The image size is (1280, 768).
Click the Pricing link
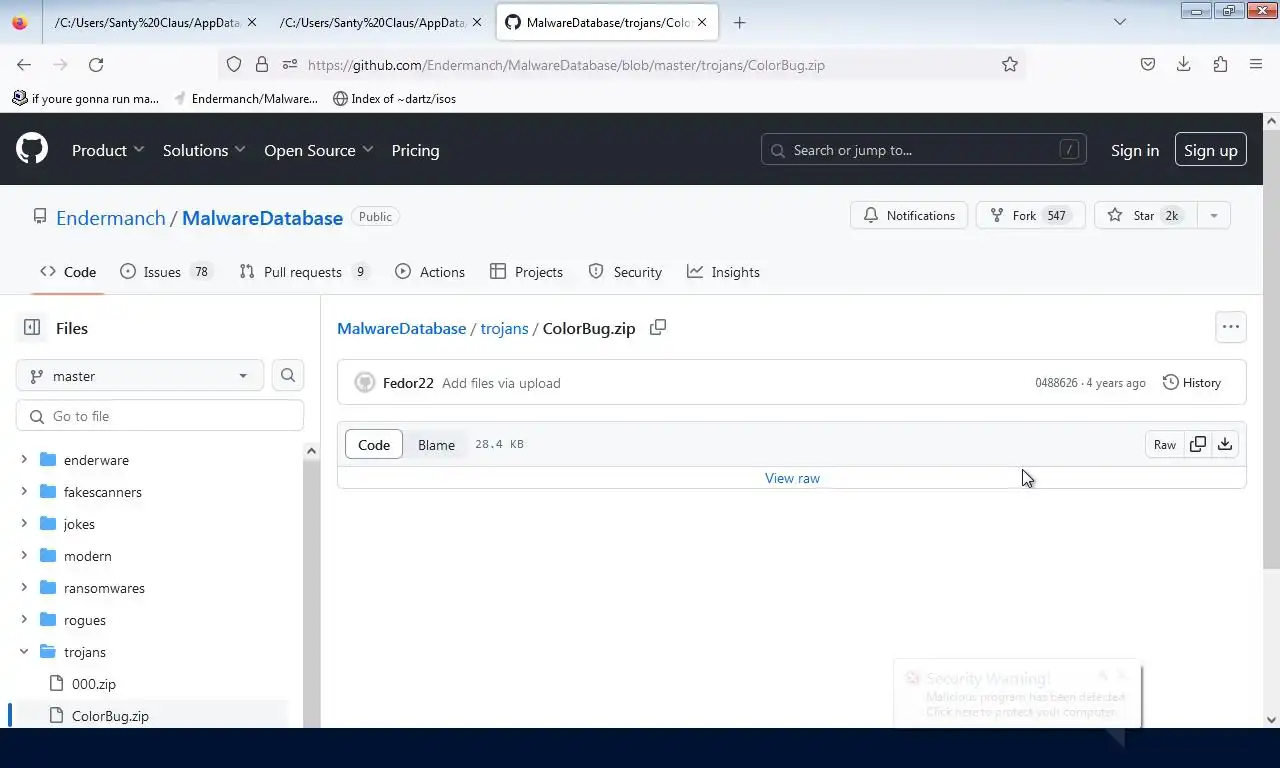tap(415, 150)
